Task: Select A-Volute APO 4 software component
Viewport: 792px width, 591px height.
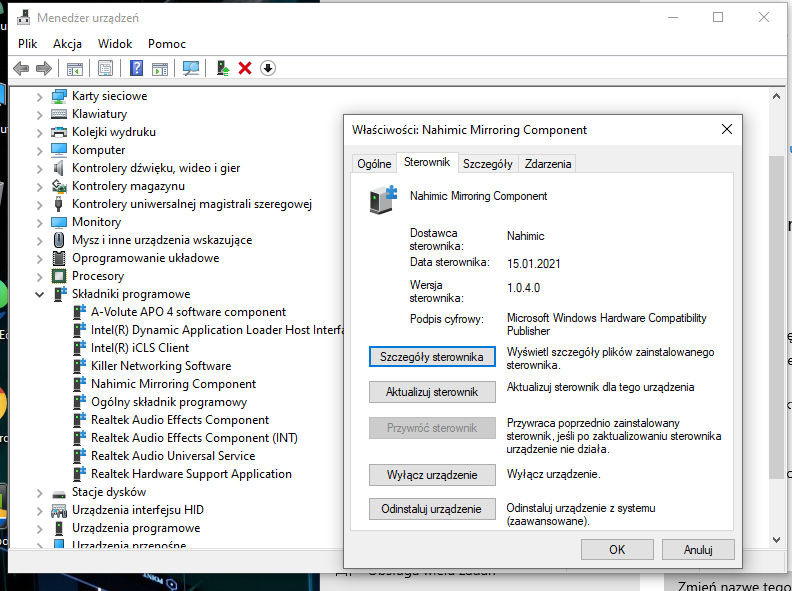Action: click(188, 312)
